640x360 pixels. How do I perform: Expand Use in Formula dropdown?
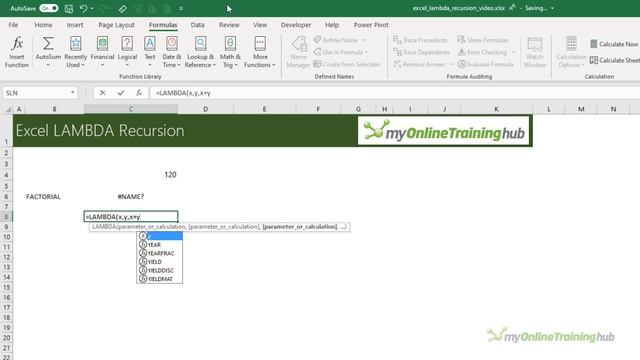366,52
